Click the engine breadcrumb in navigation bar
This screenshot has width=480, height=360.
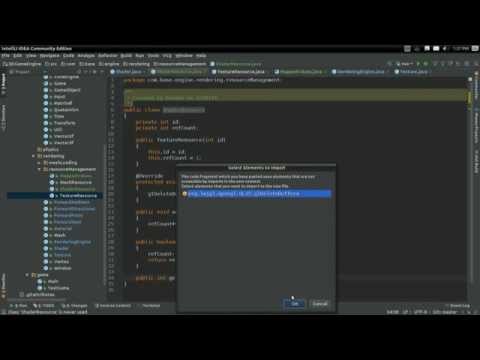click(x=109, y=64)
